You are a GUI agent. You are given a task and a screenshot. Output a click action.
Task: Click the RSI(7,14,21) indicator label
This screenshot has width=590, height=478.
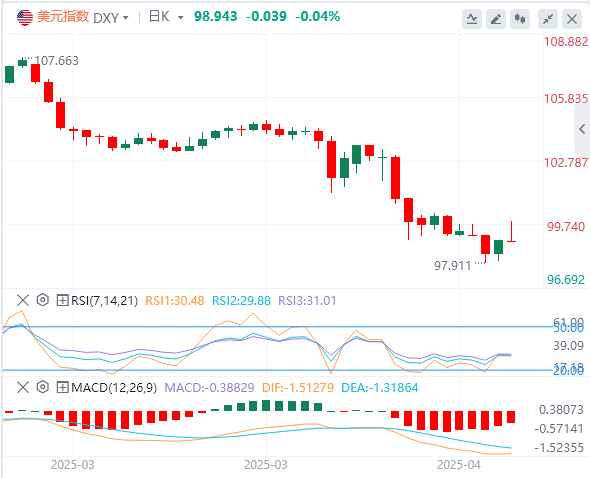click(105, 300)
